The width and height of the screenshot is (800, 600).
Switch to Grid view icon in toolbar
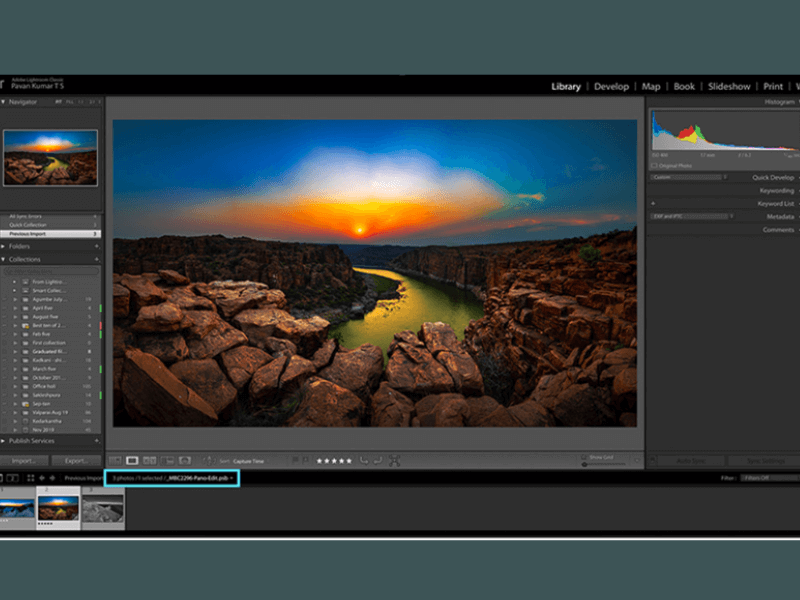(115, 460)
